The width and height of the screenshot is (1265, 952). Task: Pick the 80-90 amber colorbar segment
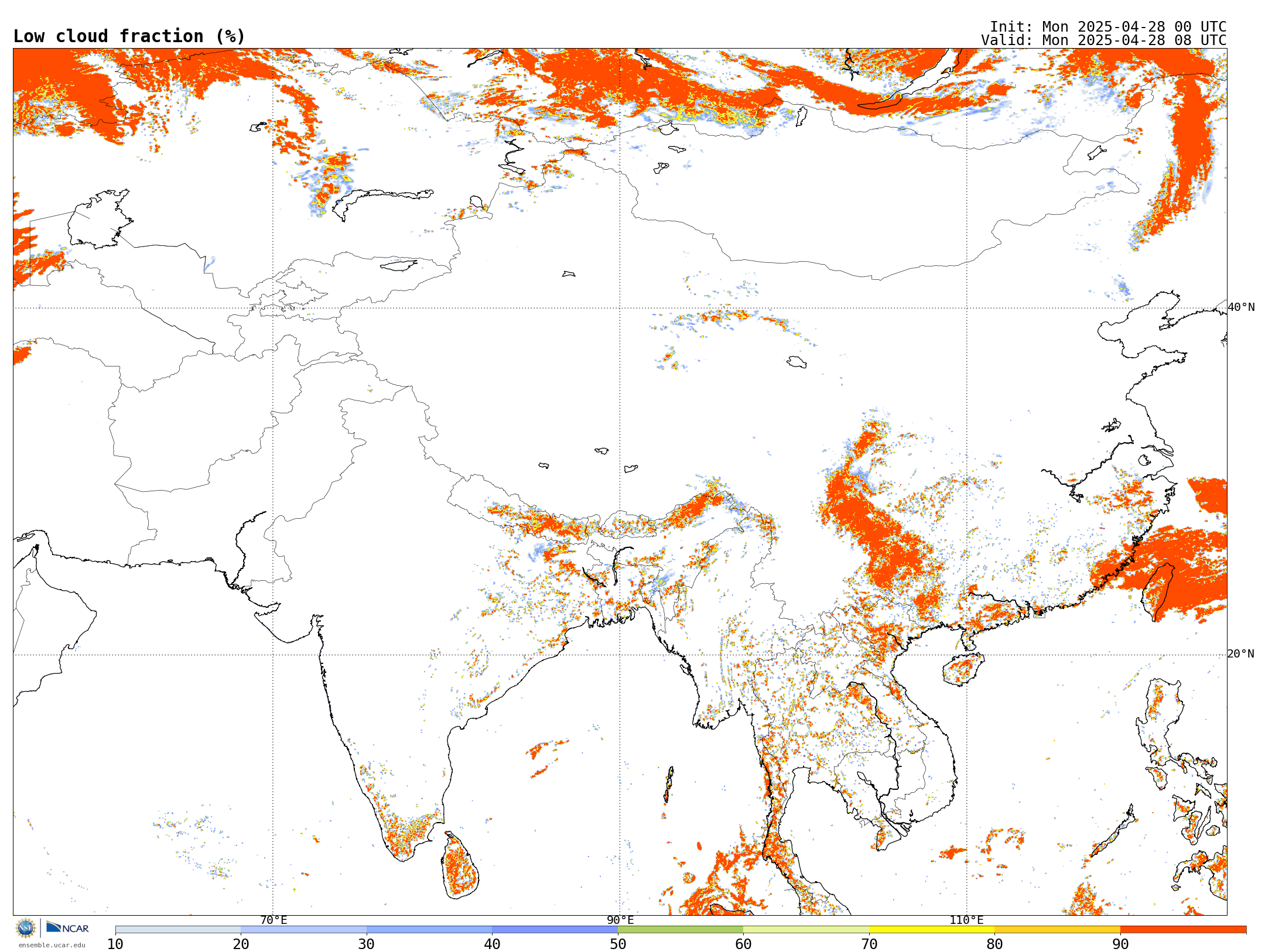(1057, 930)
